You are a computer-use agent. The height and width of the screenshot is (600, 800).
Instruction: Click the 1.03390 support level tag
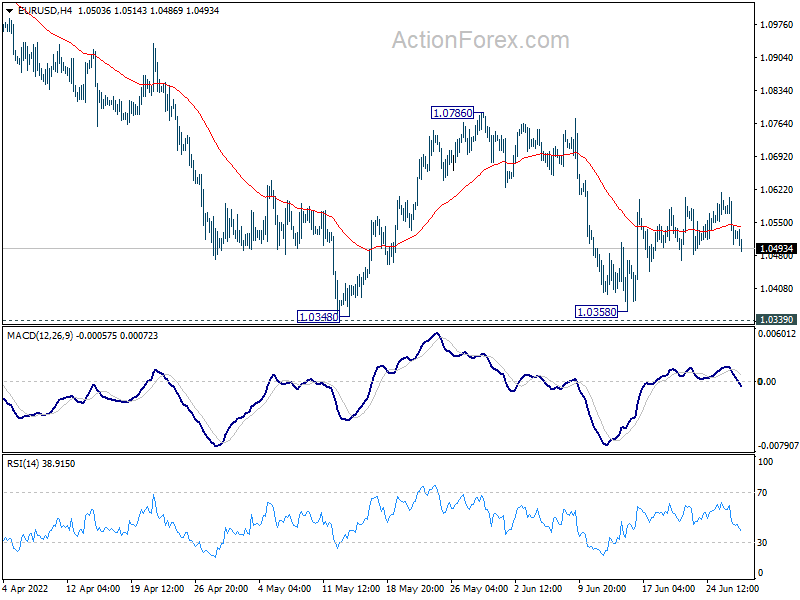776,320
